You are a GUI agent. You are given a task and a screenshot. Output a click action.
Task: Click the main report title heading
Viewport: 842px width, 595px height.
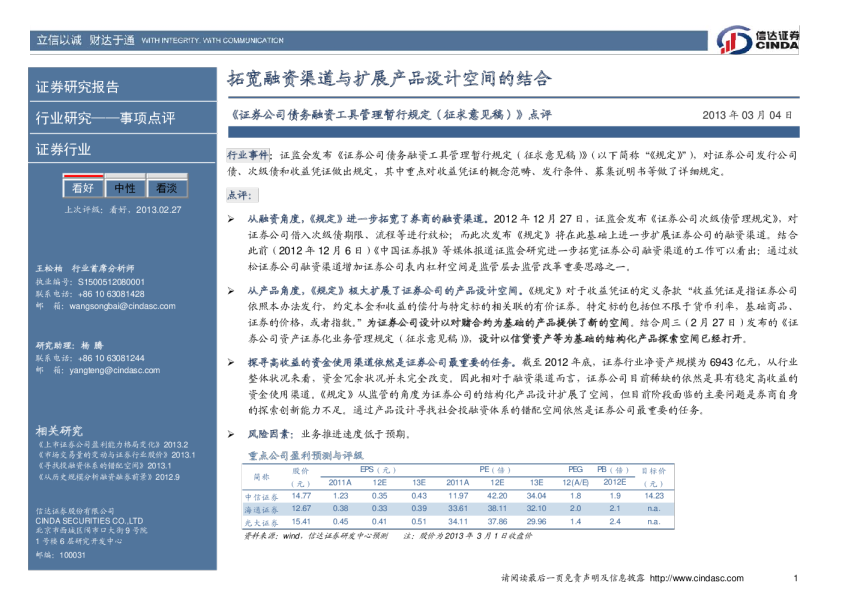pyautogui.click(x=389, y=79)
